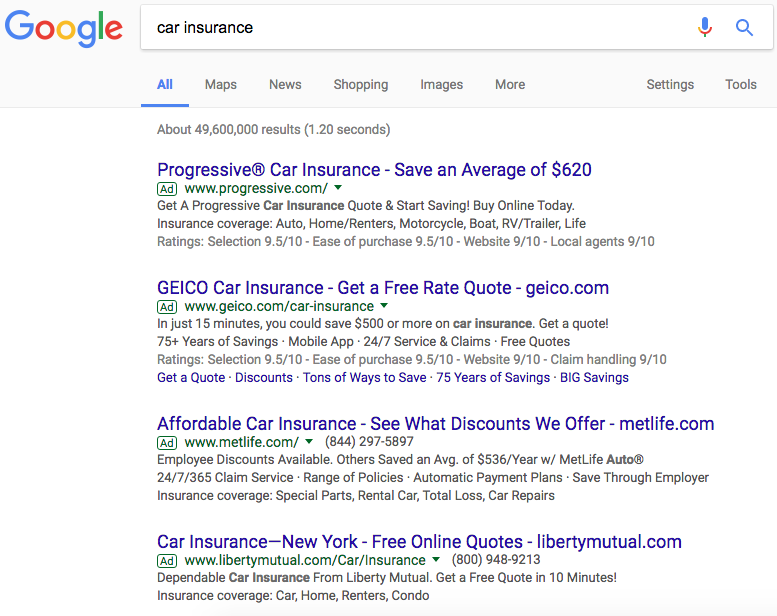The image size is (777, 616).
Task: Open the search Tools options
Action: pyautogui.click(x=741, y=85)
